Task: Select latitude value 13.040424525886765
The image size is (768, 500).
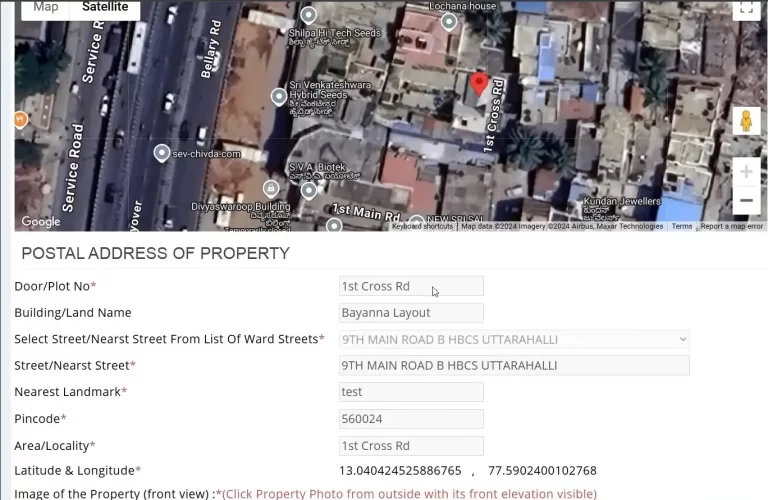Action: (400, 471)
